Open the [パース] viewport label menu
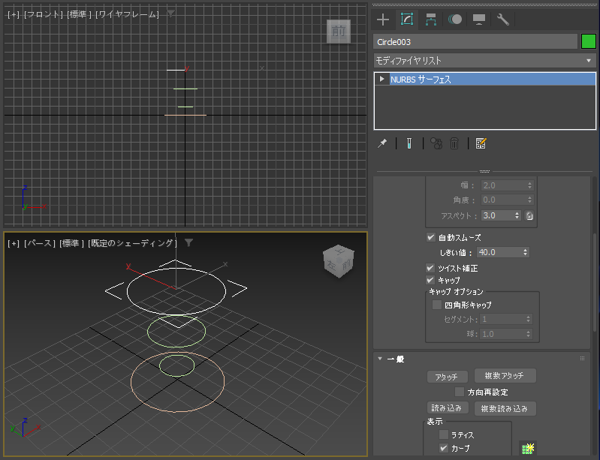The width and height of the screenshot is (600, 460). pyautogui.click(x=39, y=243)
